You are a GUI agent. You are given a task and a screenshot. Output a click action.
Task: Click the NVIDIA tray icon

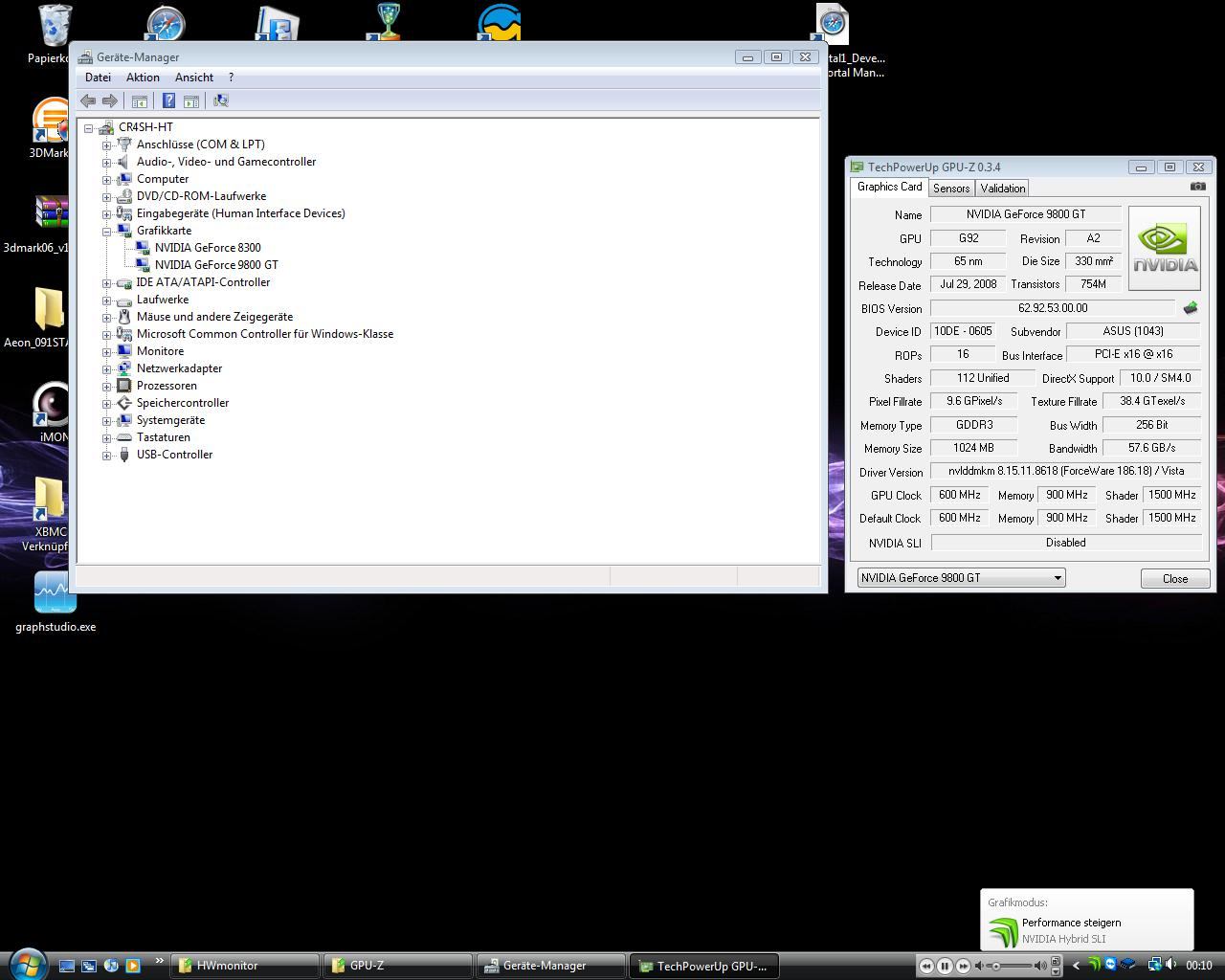1093,965
